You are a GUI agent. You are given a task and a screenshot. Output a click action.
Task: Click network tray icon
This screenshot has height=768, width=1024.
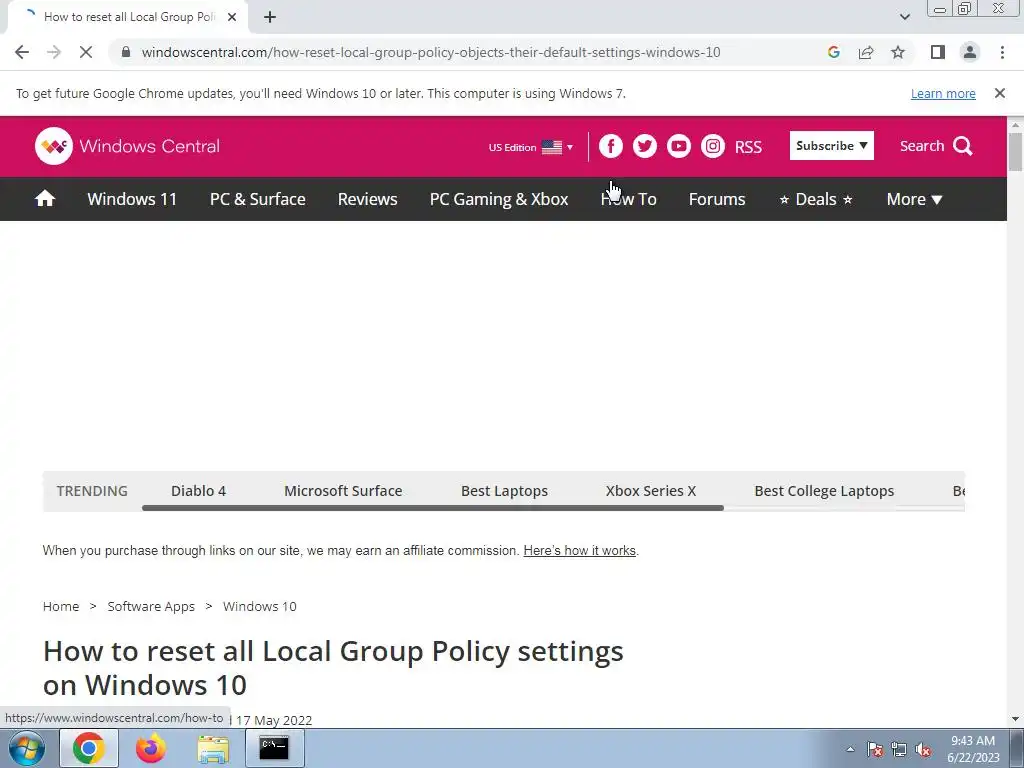pos(899,749)
